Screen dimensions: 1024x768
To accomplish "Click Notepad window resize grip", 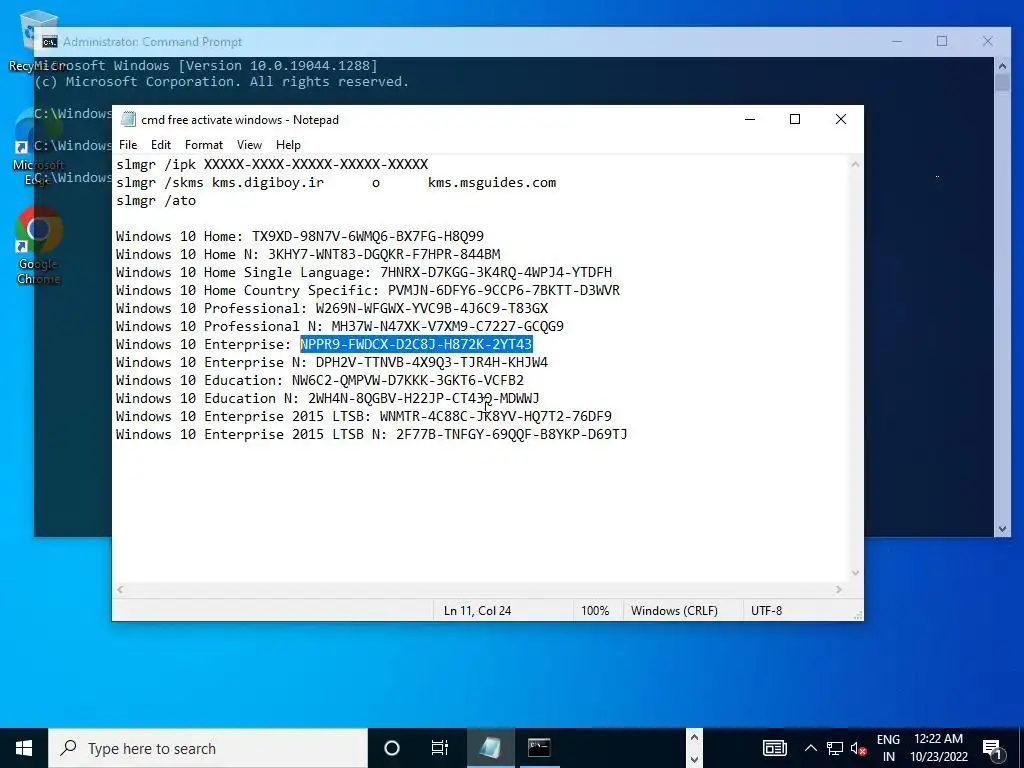I will pyautogui.click(x=858, y=615).
